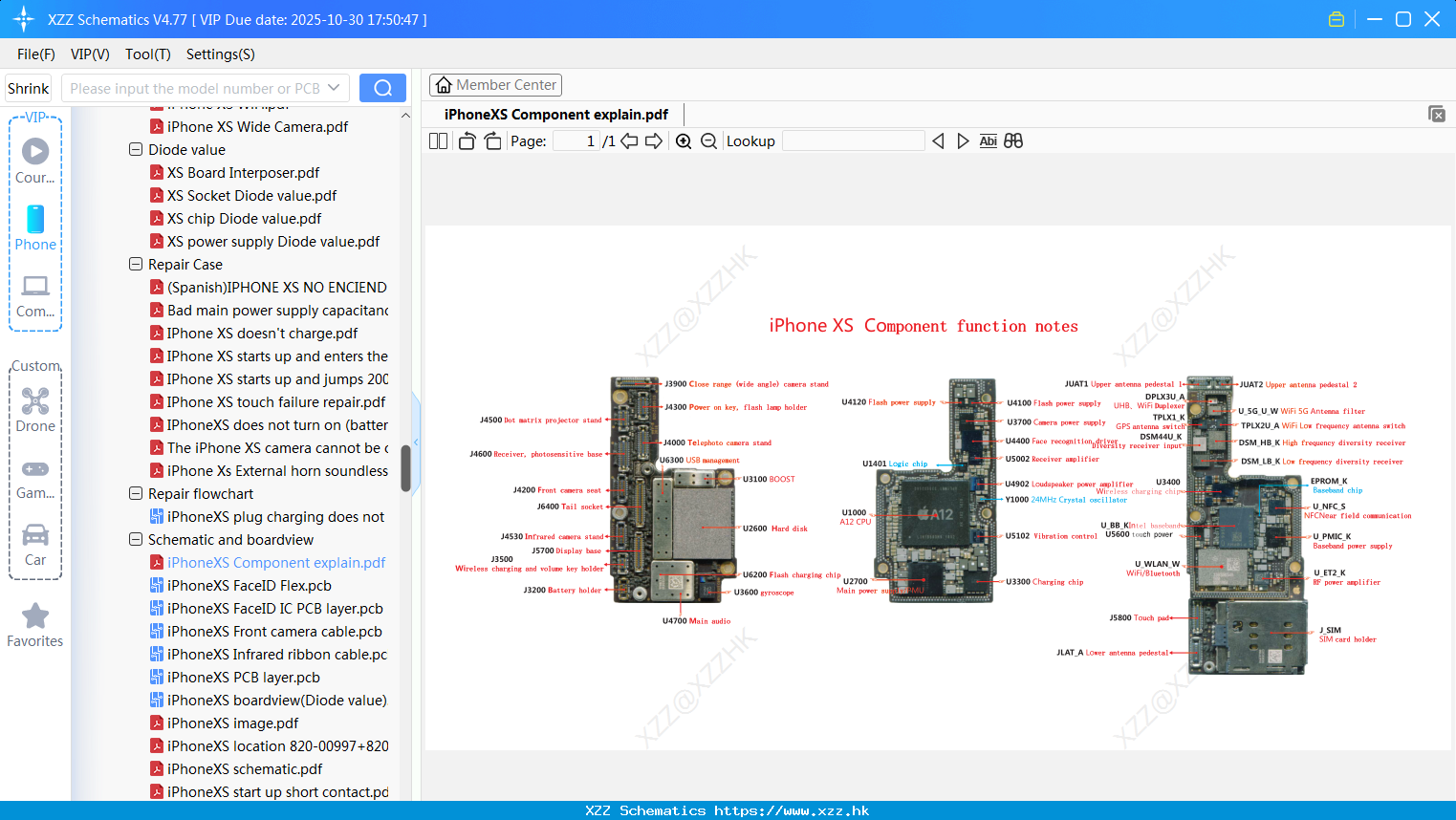Open the model number dropdown arrow
The image size is (1456, 820).
click(334, 88)
